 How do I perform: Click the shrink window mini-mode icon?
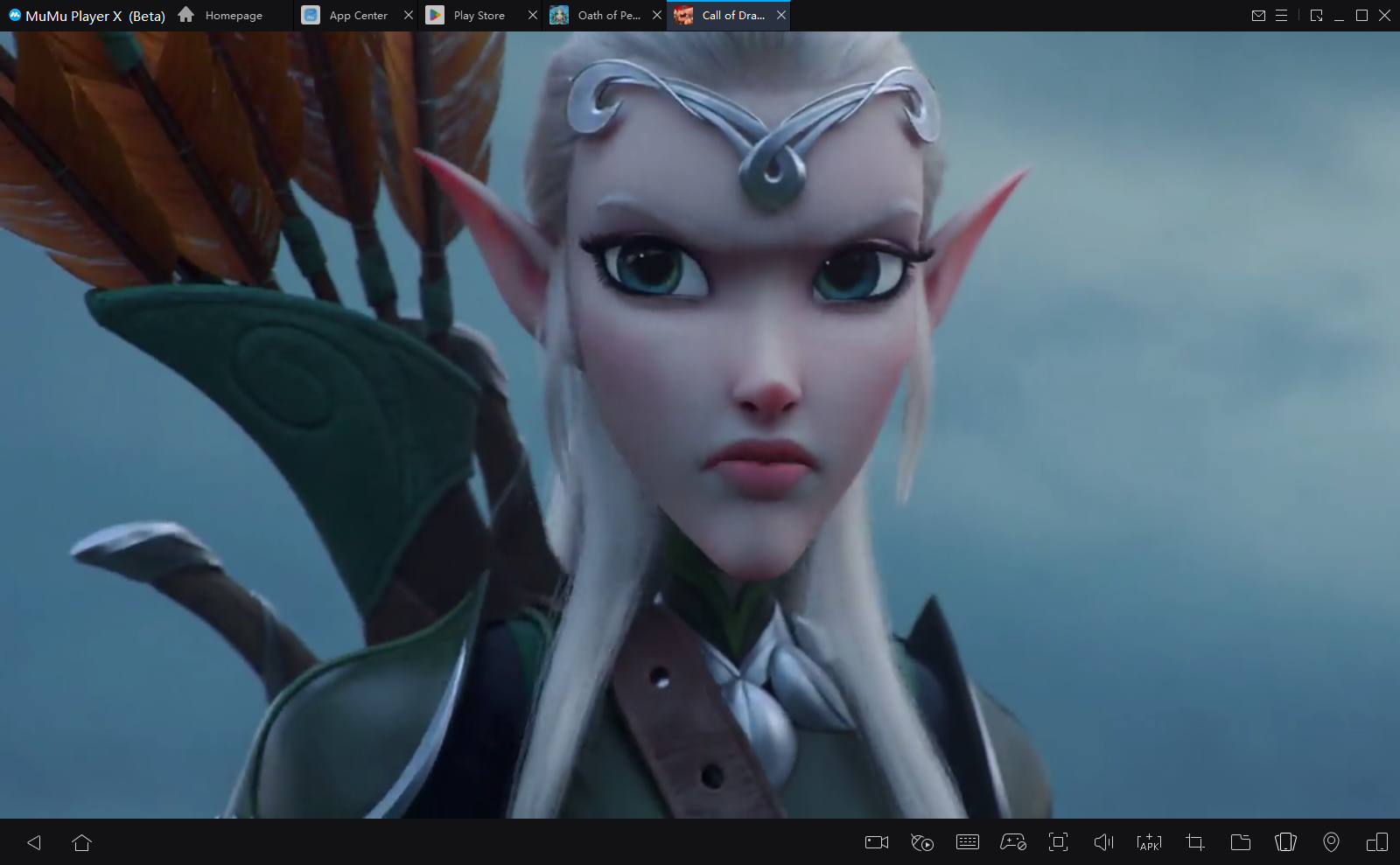[1316, 15]
